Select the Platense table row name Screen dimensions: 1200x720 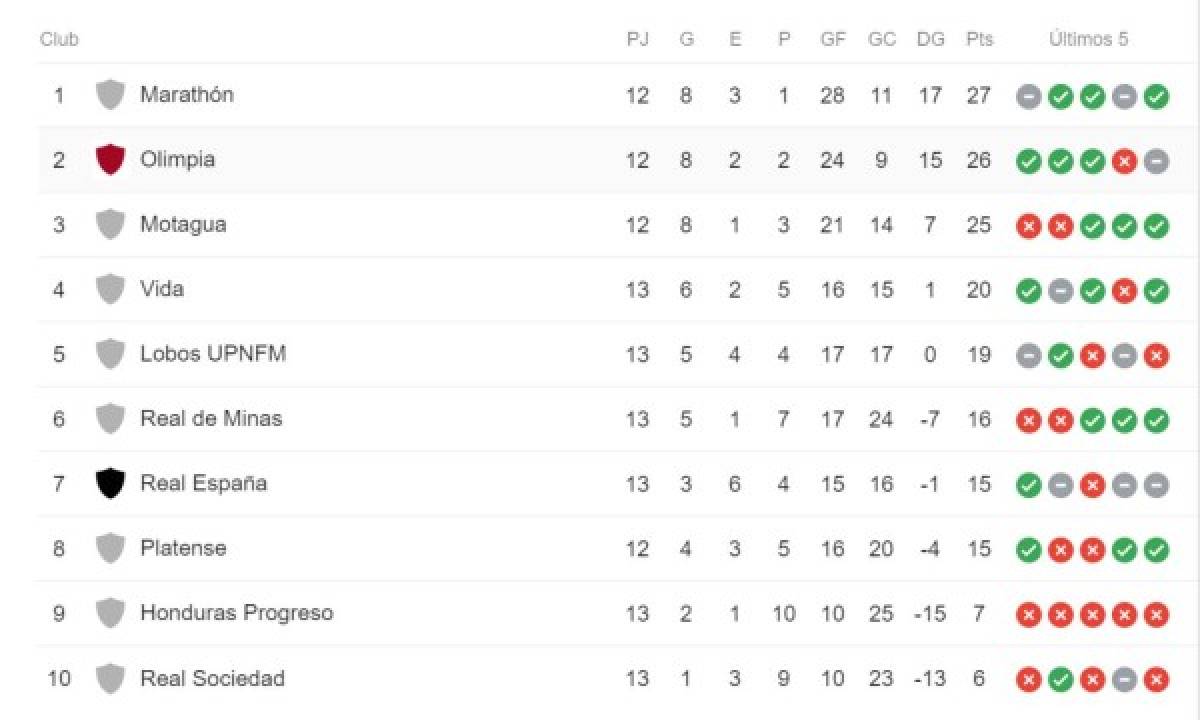pos(183,548)
